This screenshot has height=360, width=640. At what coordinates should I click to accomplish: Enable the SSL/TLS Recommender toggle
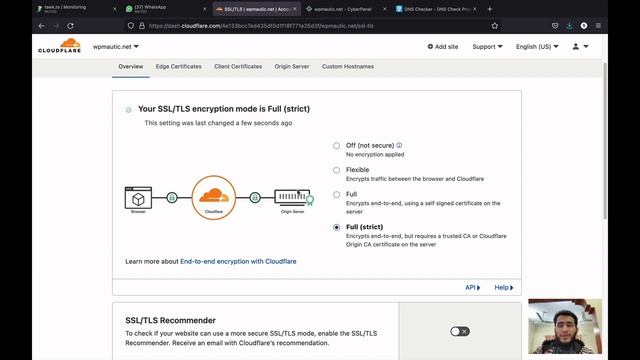460,331
